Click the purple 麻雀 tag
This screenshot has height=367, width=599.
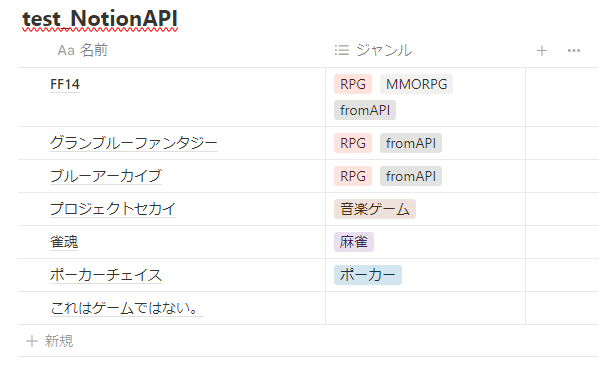tap(354, 242)
